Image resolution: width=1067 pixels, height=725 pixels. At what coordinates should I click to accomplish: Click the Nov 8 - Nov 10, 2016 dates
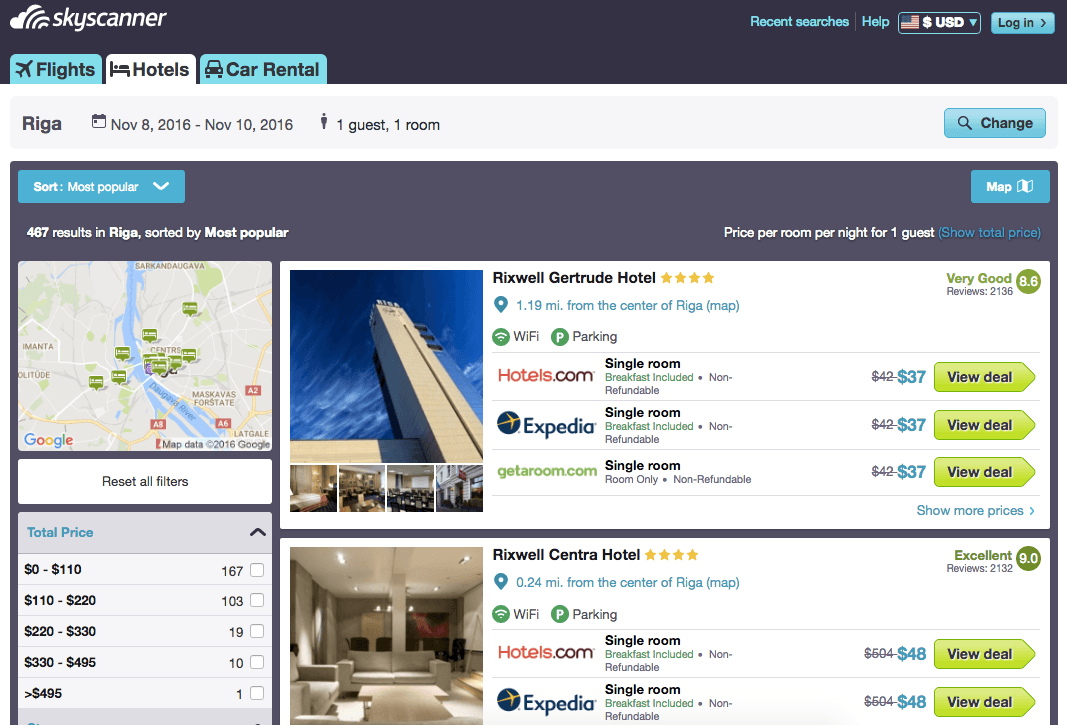pos(201,125)
